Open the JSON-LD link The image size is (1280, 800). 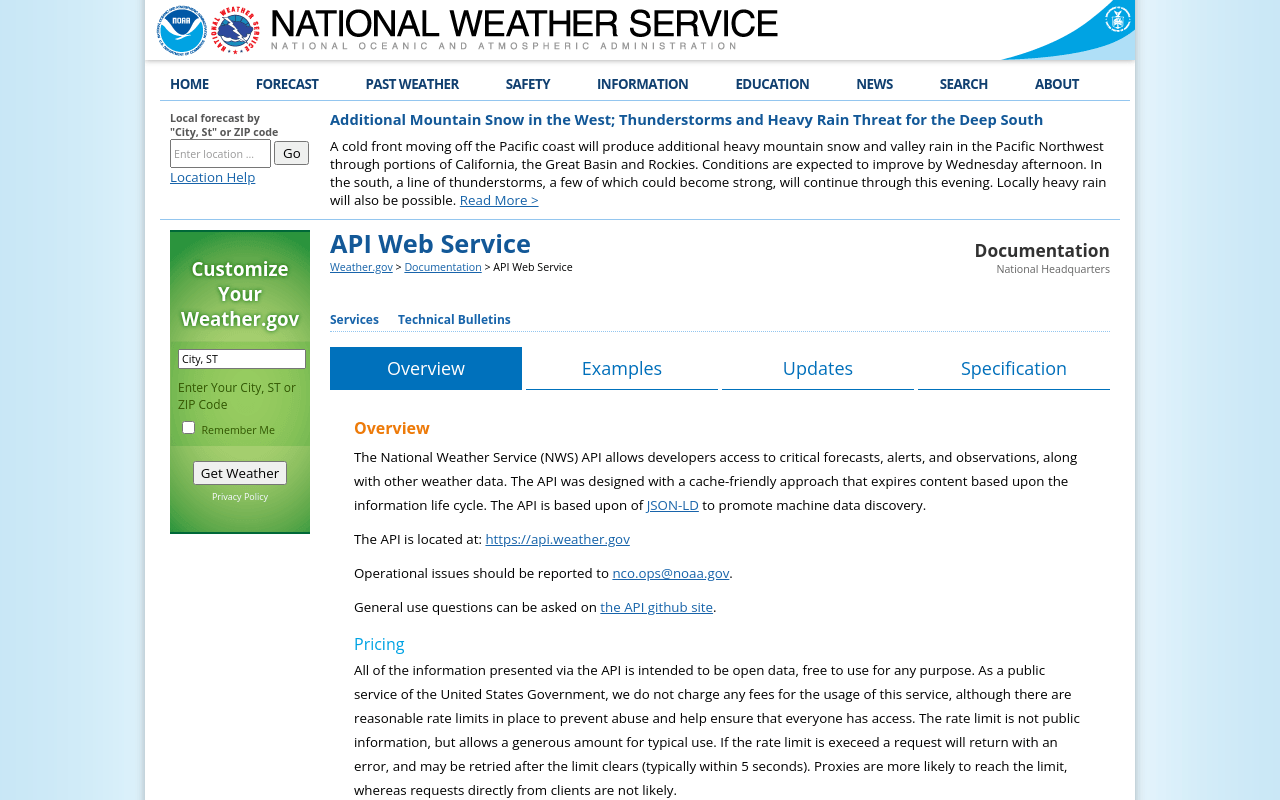(x=673, y=505)
